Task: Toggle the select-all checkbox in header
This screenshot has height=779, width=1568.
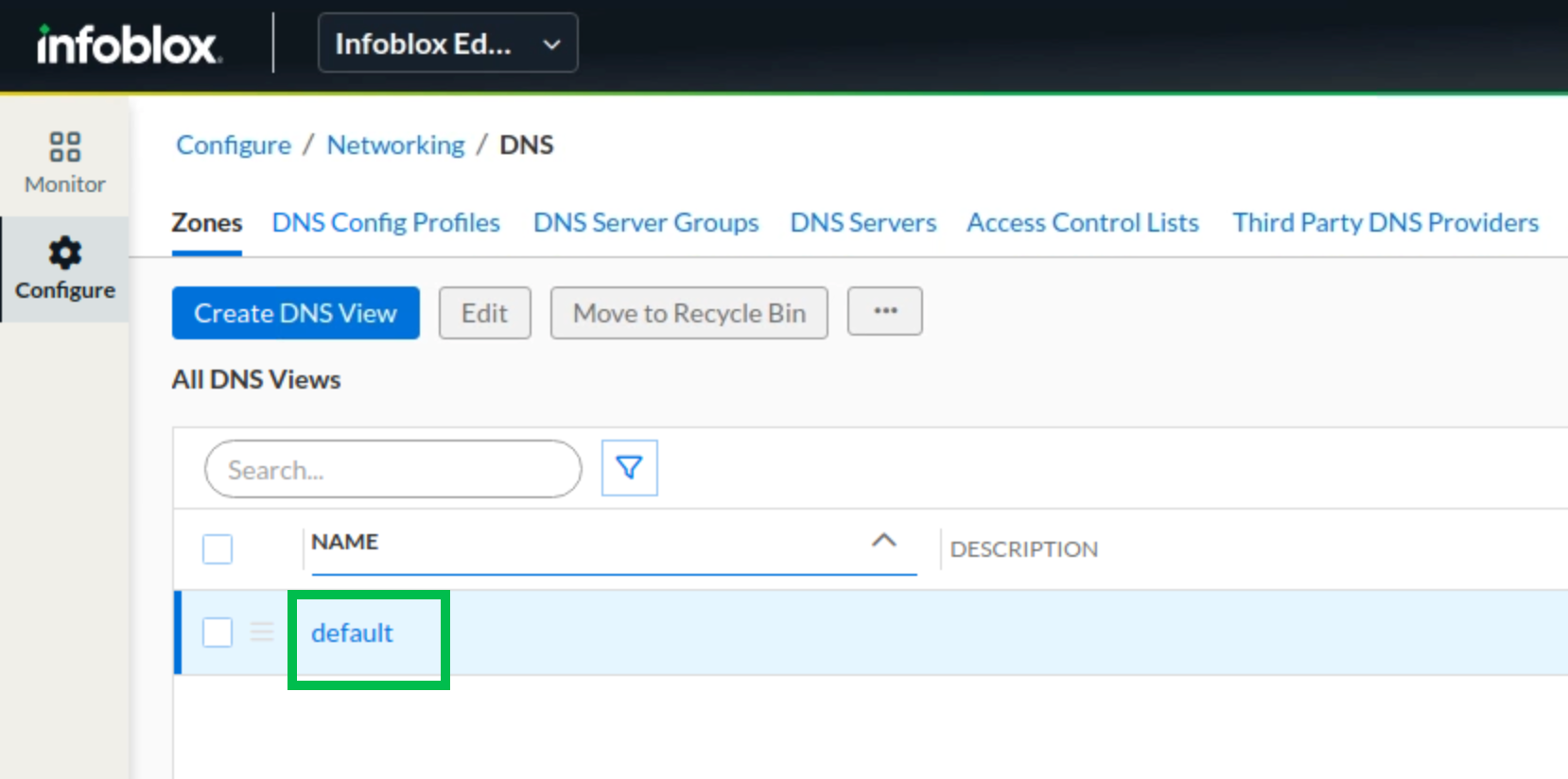Action: click(218, 548)
